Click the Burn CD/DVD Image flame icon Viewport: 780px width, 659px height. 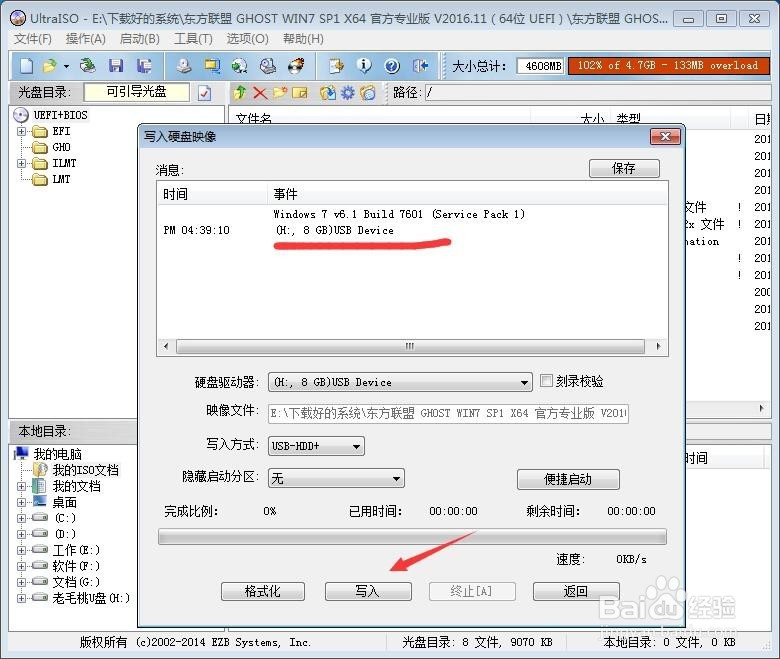pyautogui.click(x=296, y=66)
